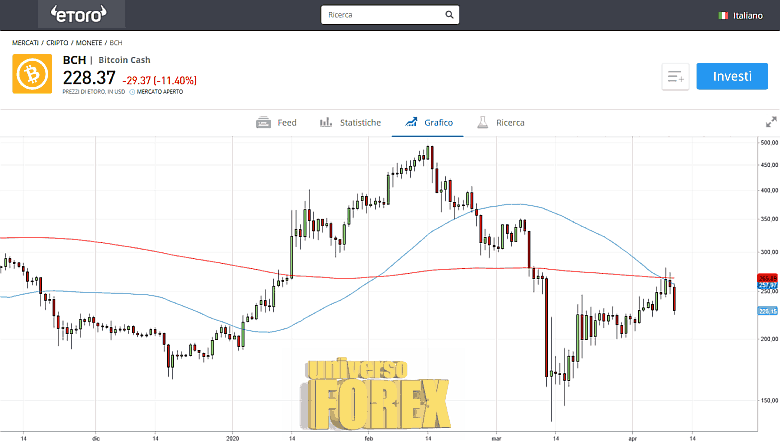Expand chart to fullscreen
This screenshot has width=780, height=444.
click(x=771, y=122)
